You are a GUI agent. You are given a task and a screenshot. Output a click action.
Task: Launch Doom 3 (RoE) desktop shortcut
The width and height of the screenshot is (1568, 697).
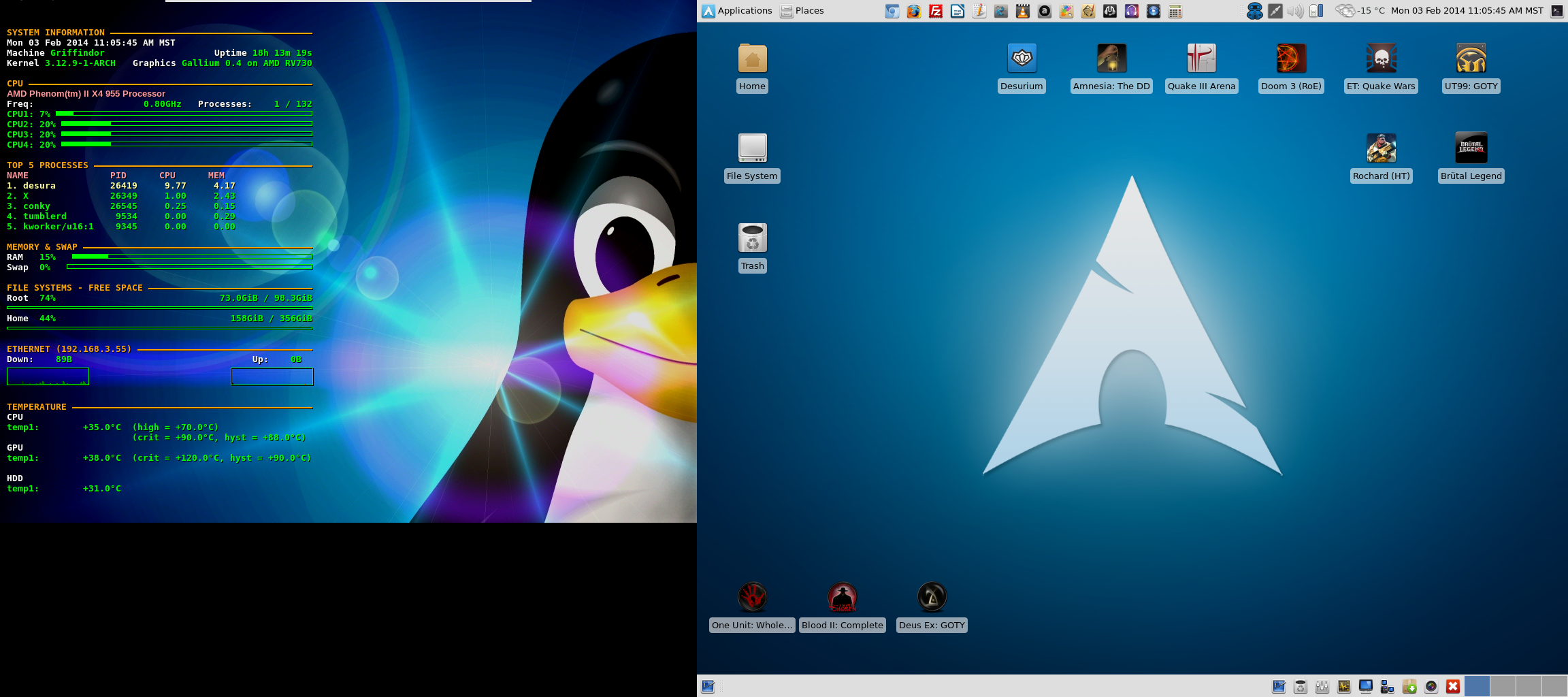pyautogui.click(x=1291, y=68)
